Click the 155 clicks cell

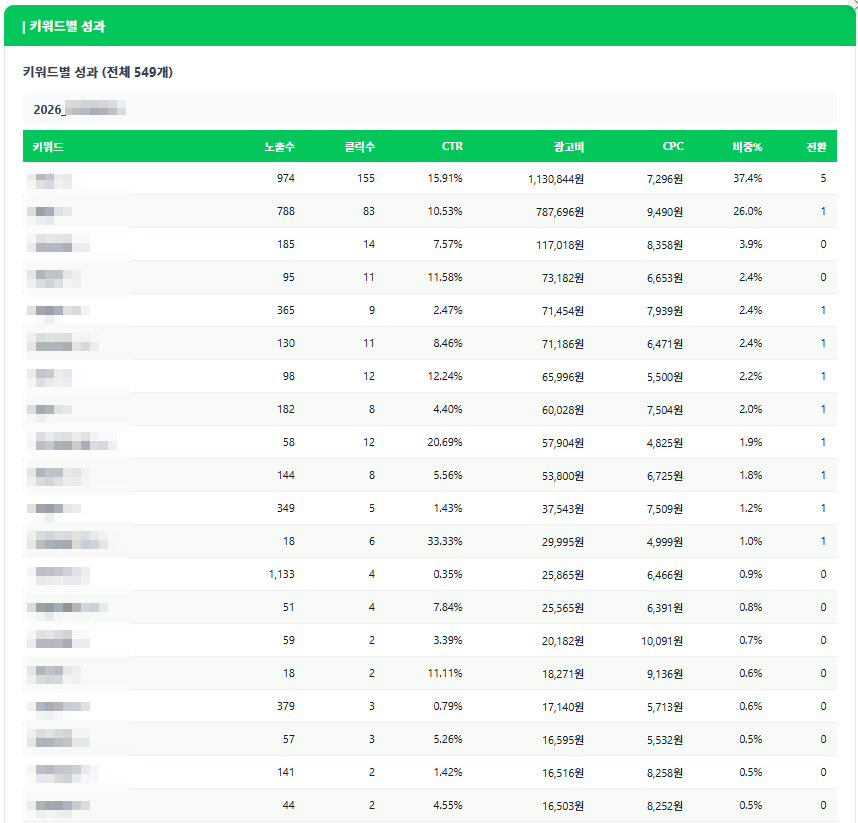pyautogui.click(x=366, y=178)
